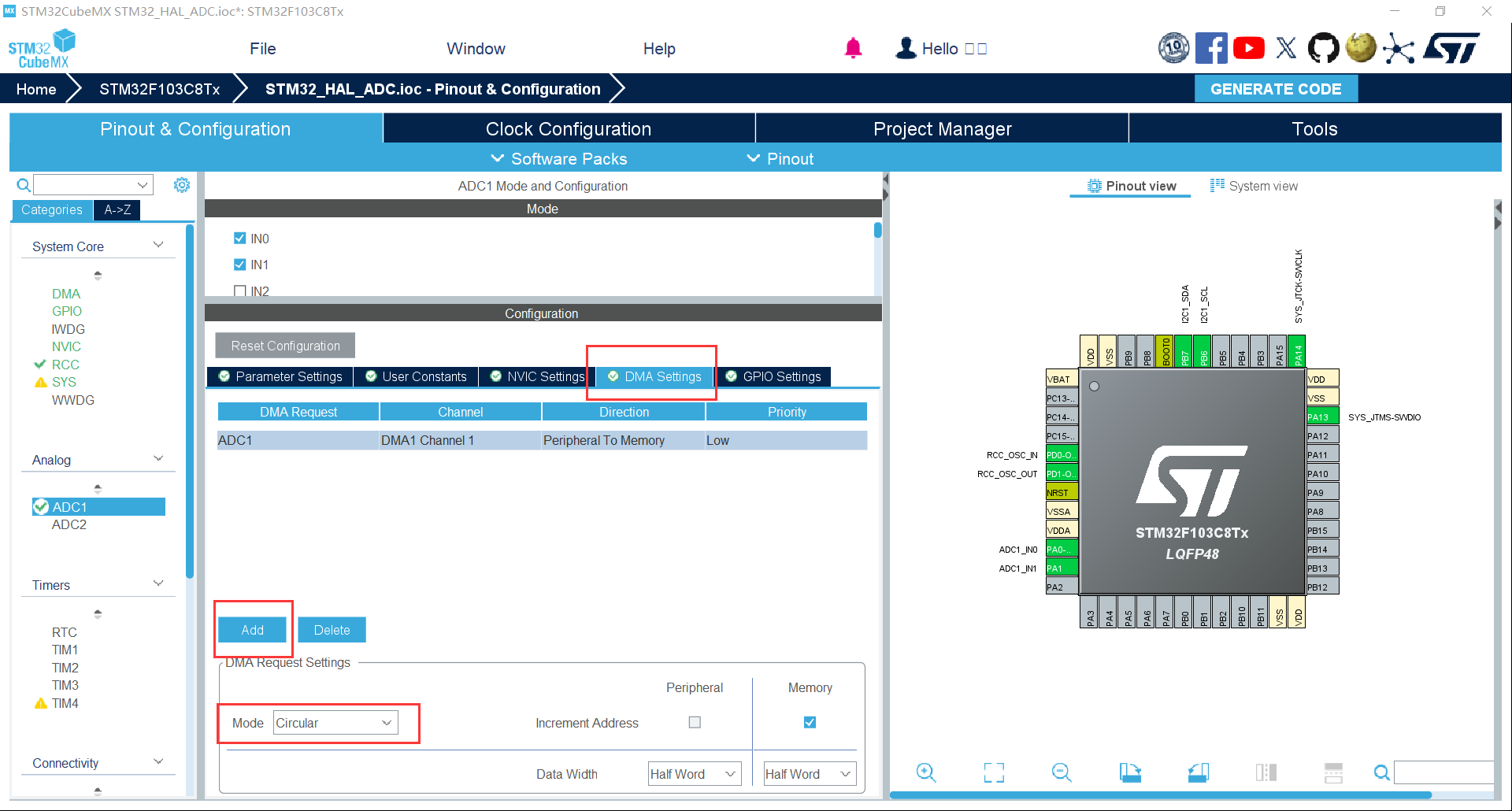Open the Parameter Settings tab
The width and height of the screenshot is (1512, 811).
[x=280, y=376]
